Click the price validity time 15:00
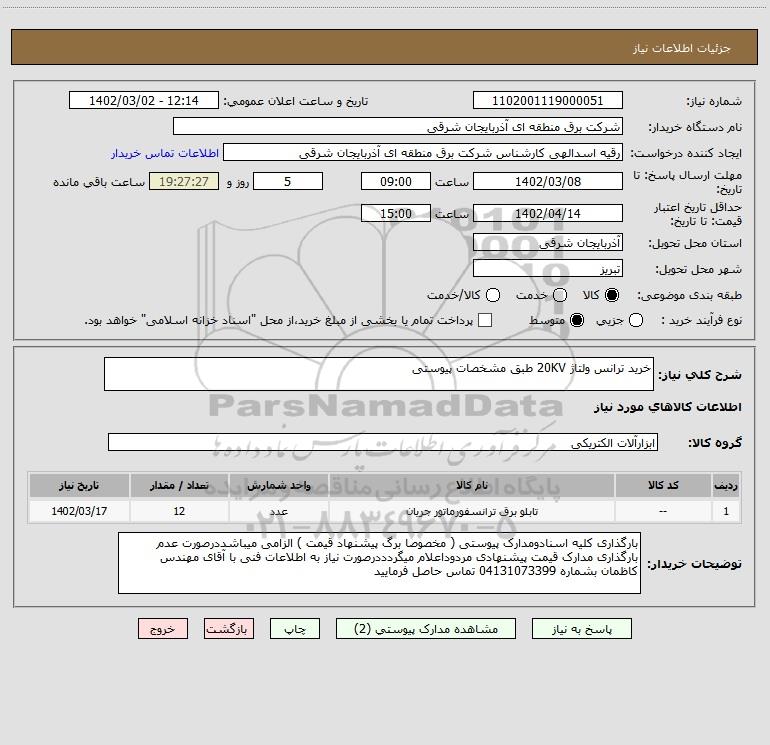The image size is (770, 745). coord(396,213)
